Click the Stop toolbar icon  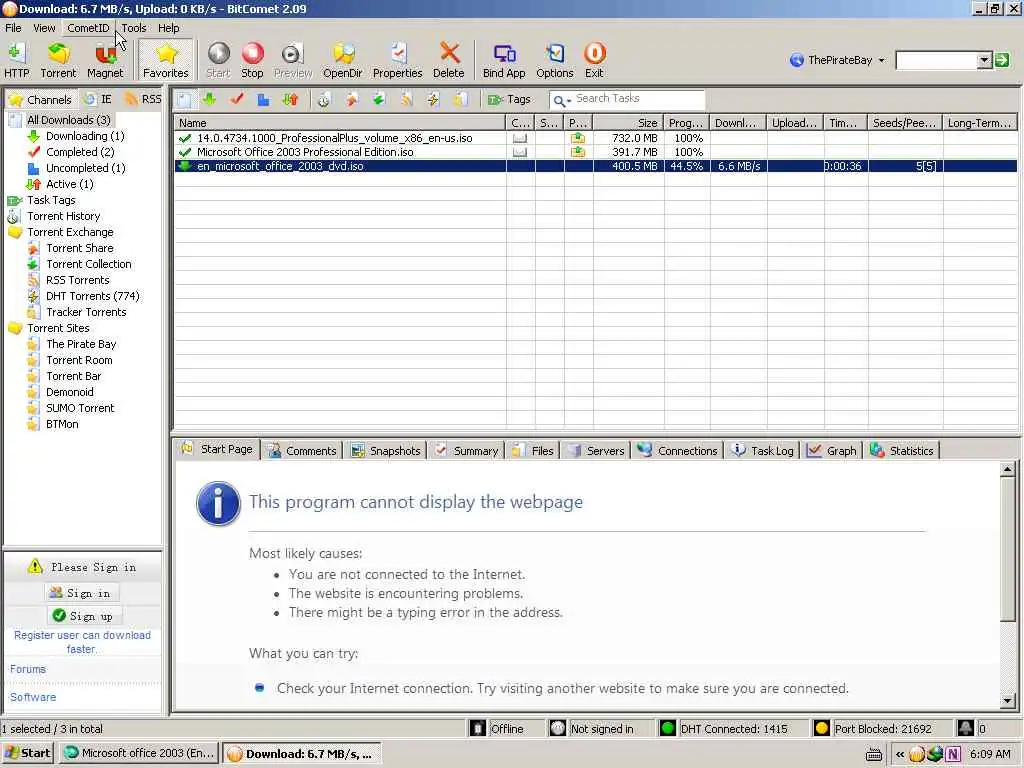[x=252, y=60]
